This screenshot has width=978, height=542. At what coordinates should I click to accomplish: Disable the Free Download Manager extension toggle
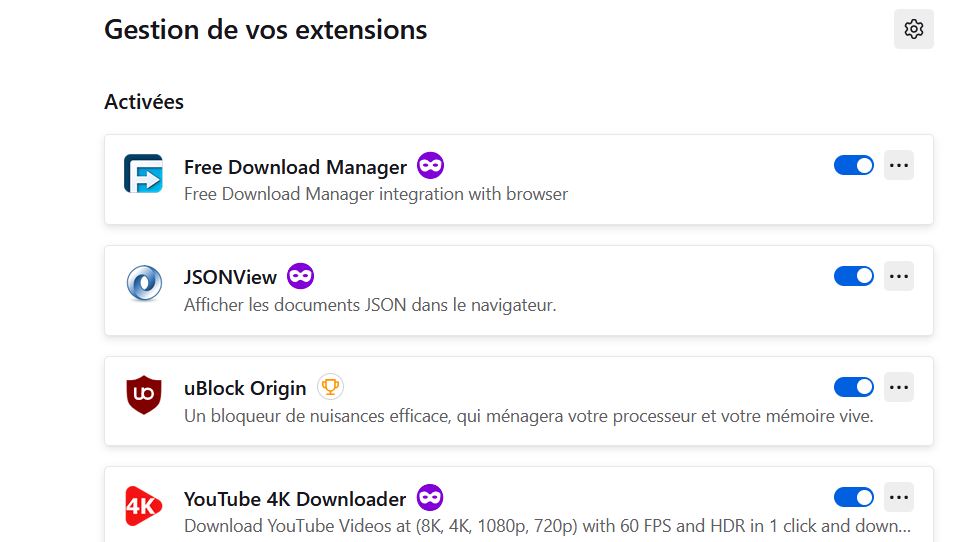coord(853,165)
